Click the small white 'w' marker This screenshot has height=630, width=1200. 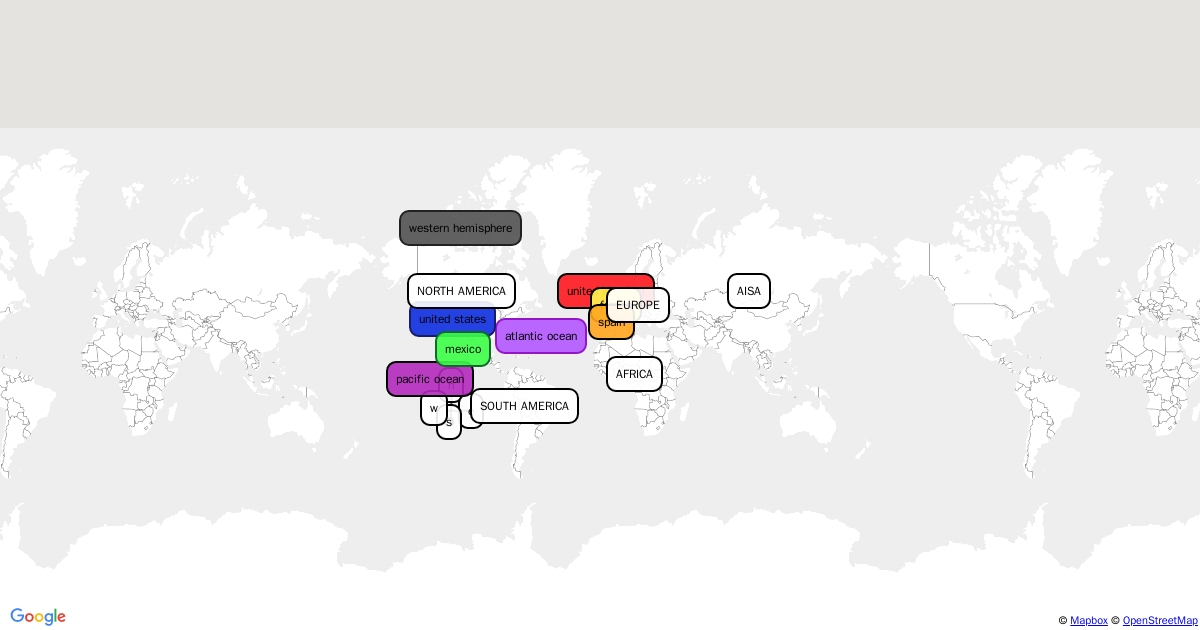(433, 410)
